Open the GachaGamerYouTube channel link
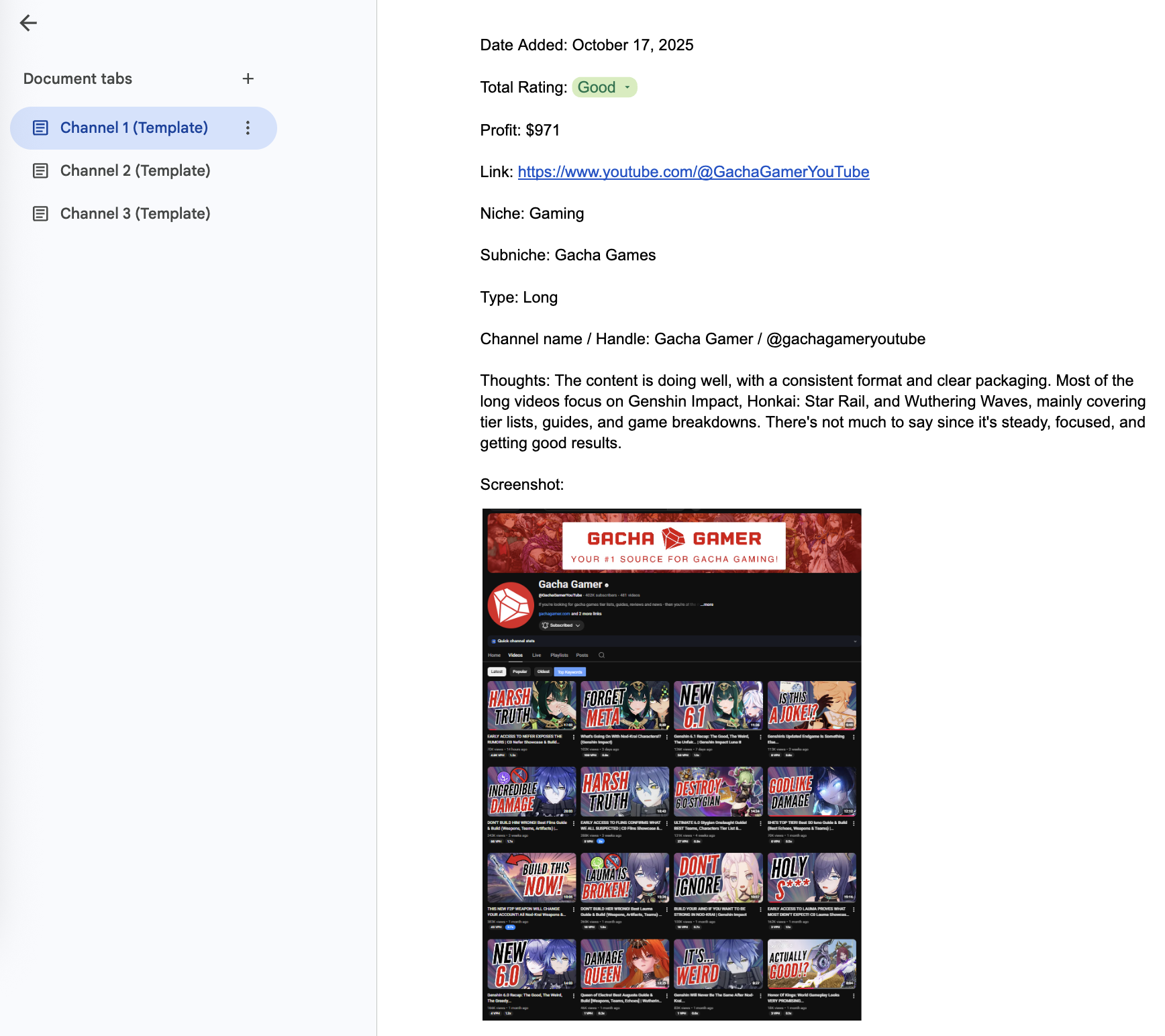The height and width of the screenshot is (1036, 1165). (x=693, y=172)
